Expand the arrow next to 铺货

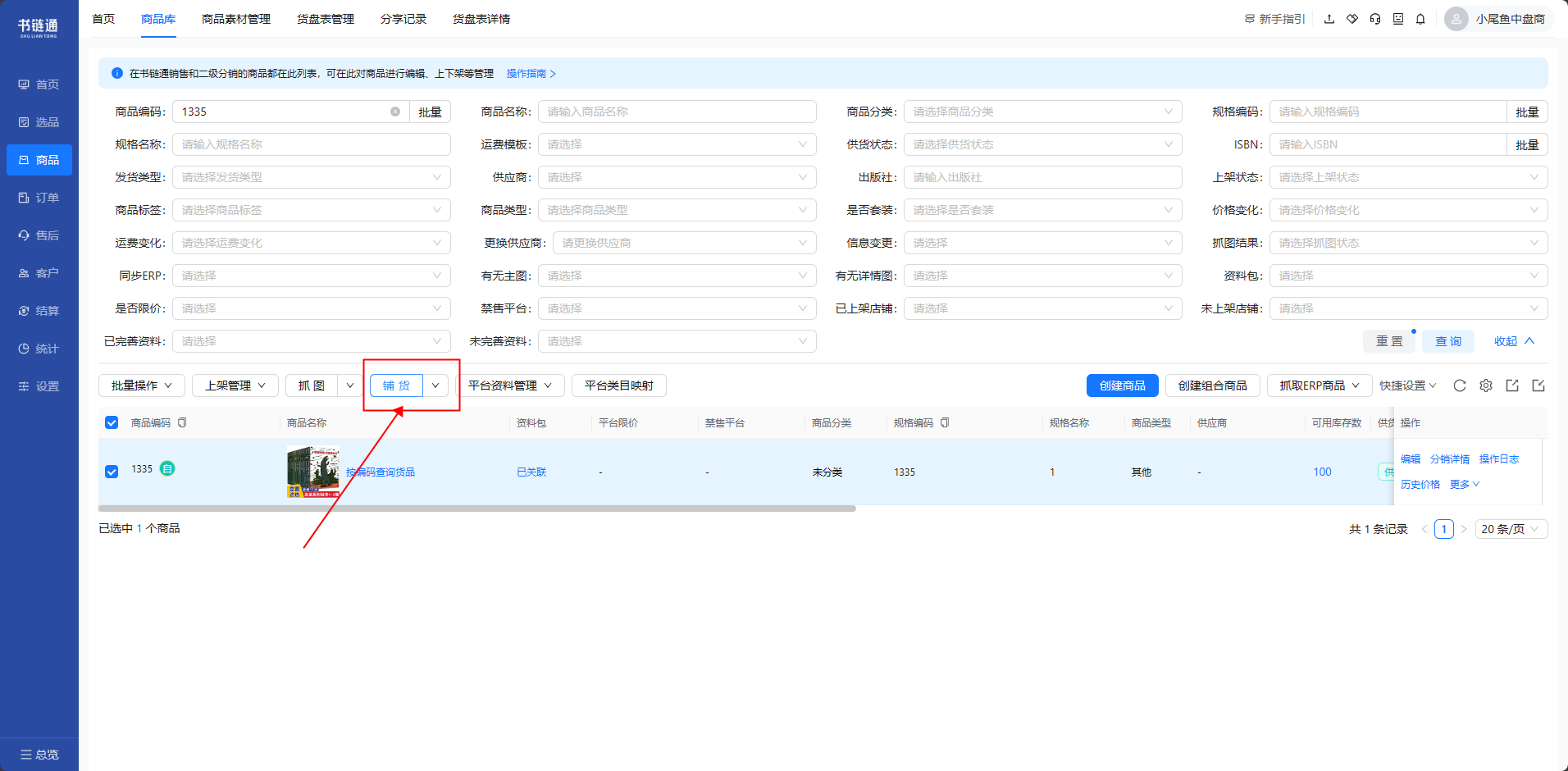point(435,385)
